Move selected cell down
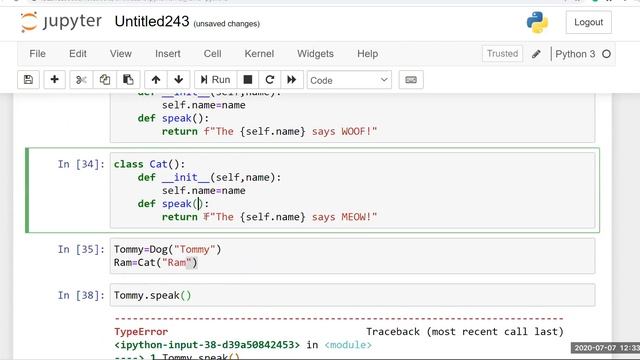 [x=178, y=80]
